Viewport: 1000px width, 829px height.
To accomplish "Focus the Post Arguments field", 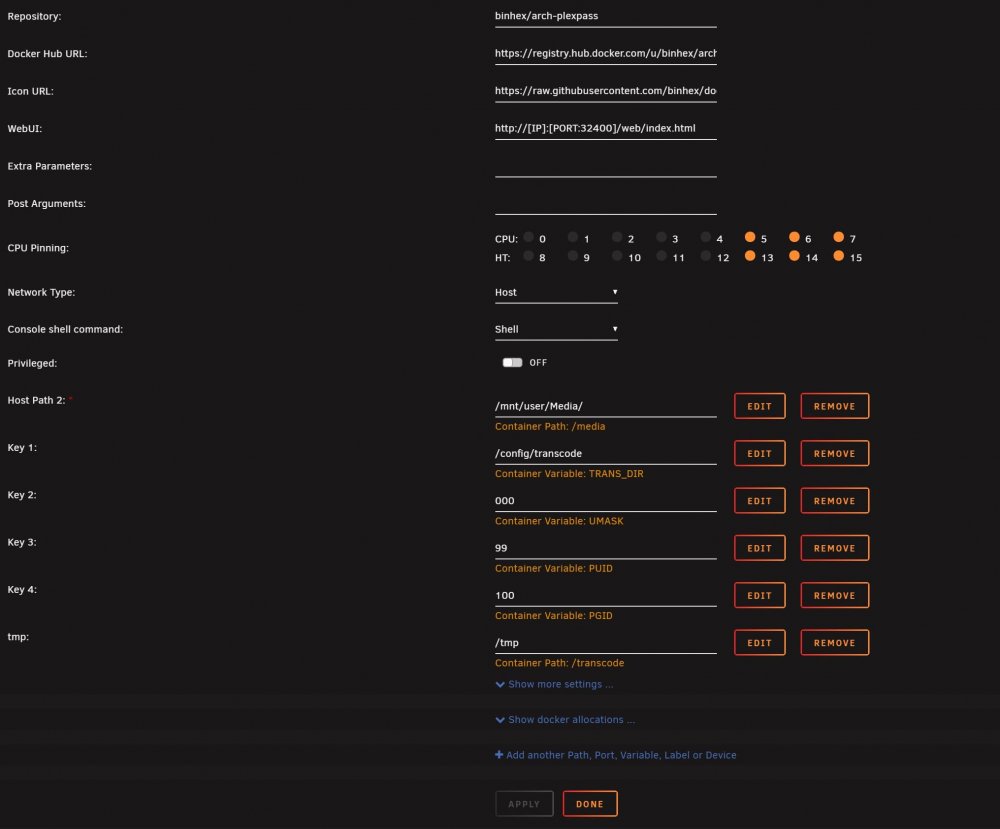I will tap(606, 203).
